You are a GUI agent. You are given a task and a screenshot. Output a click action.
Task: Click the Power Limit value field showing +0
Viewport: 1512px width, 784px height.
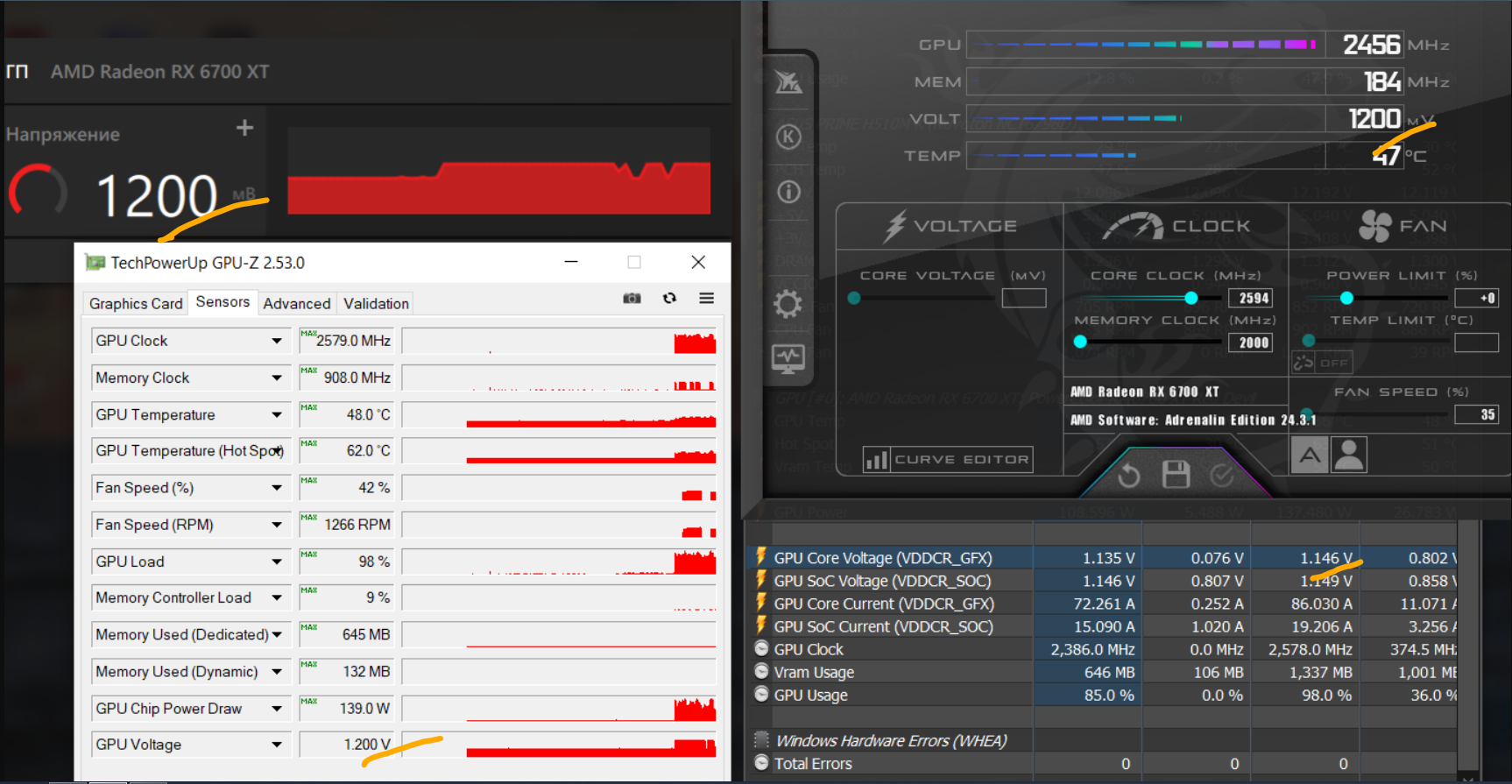(1477, 298)
